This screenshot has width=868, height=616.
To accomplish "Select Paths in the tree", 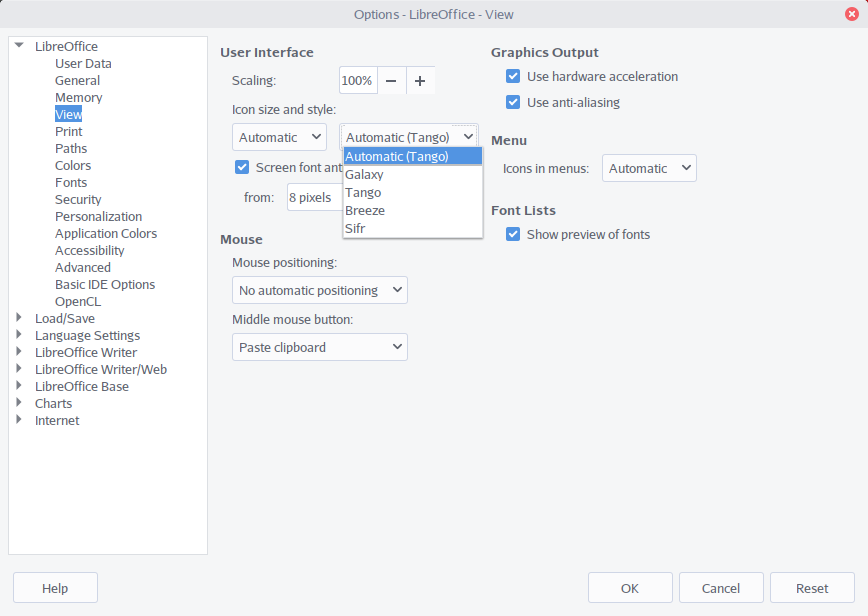I will pyautogui.click(x=71, y=149).
